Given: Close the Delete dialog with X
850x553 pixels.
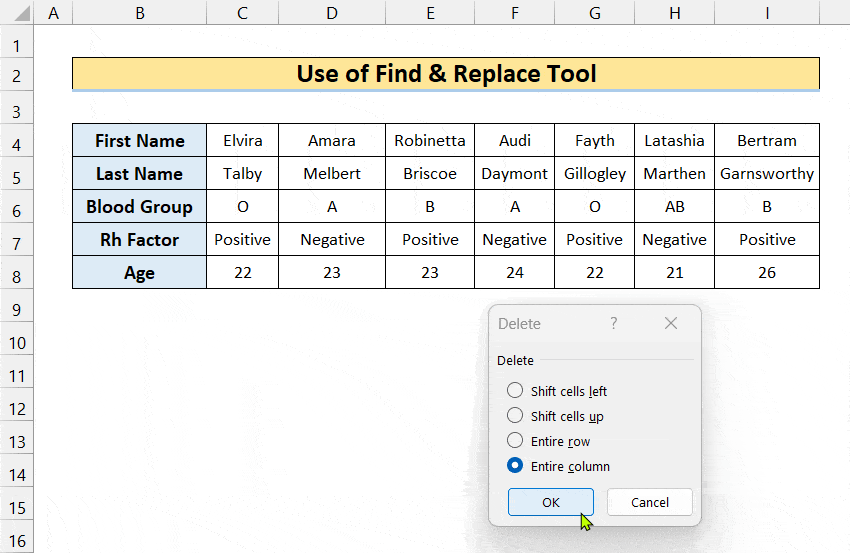Looking at the screenshot, I should [671, 324].
